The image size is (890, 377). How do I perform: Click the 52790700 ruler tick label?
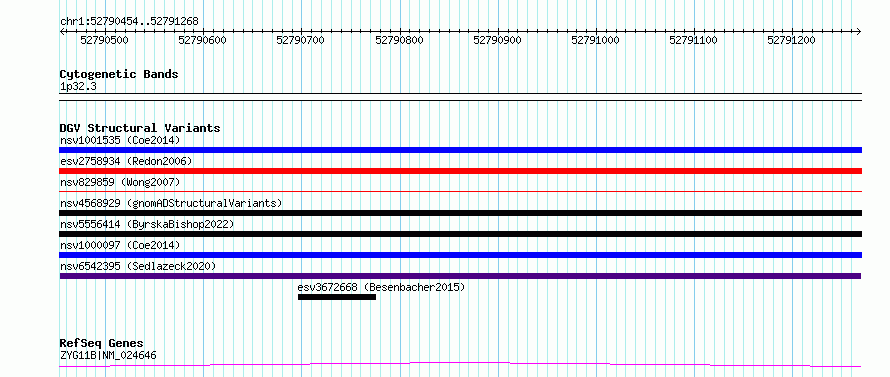click(300, 40)
